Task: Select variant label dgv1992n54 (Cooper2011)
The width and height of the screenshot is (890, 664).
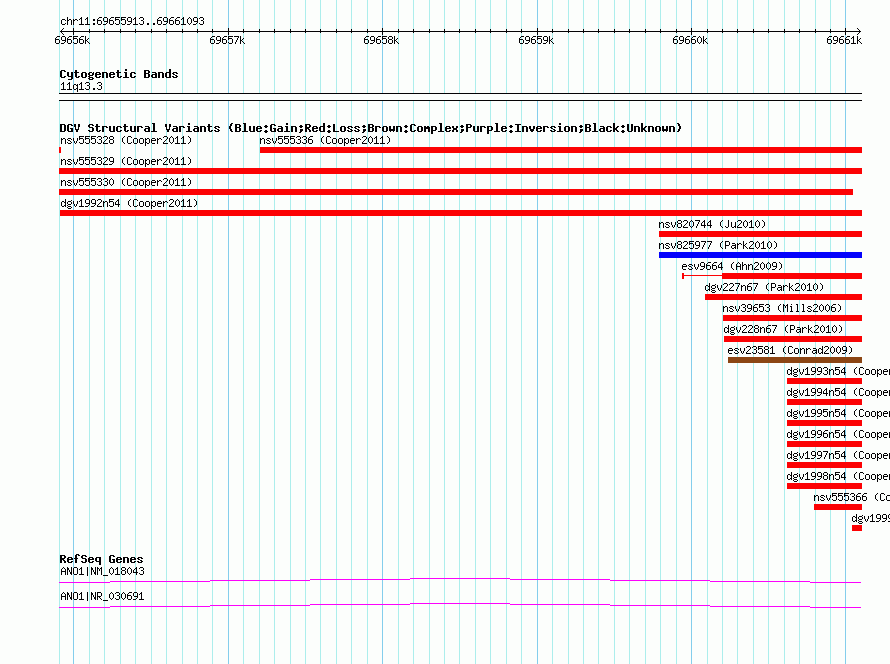Action: [x=129, y=203]
